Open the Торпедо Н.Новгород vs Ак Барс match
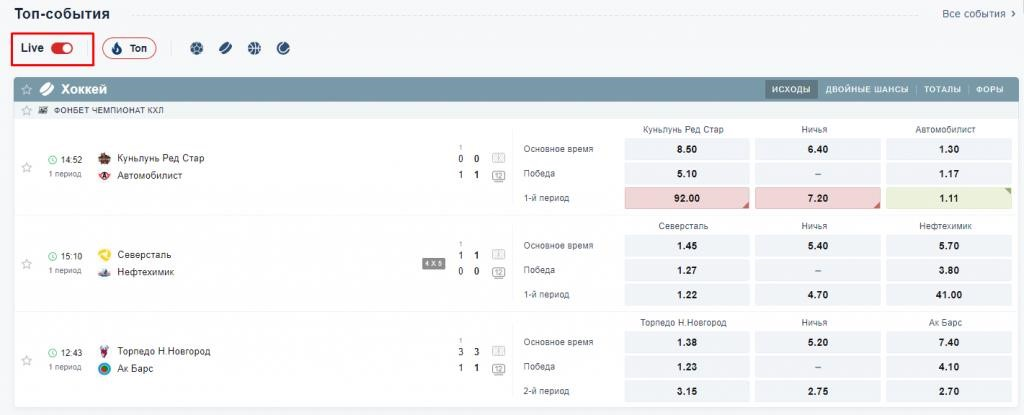1024x415 pixels. (x=164, y=360)
